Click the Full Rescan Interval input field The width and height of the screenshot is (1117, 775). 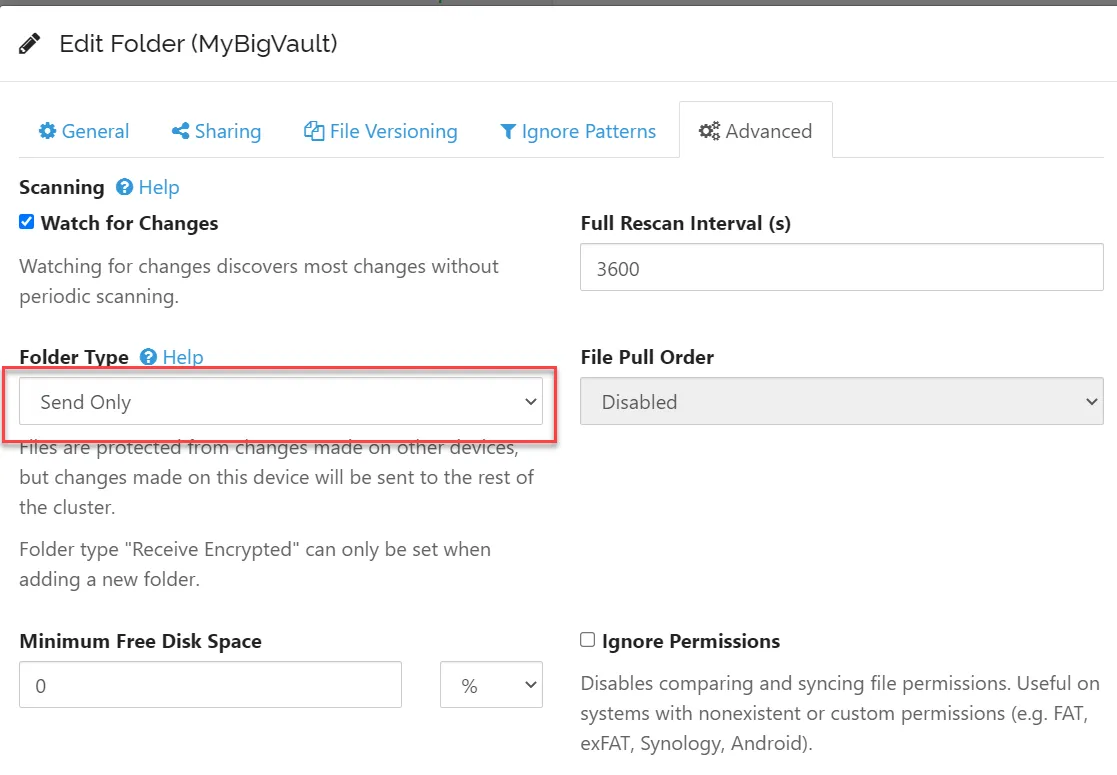coord(842,268)
